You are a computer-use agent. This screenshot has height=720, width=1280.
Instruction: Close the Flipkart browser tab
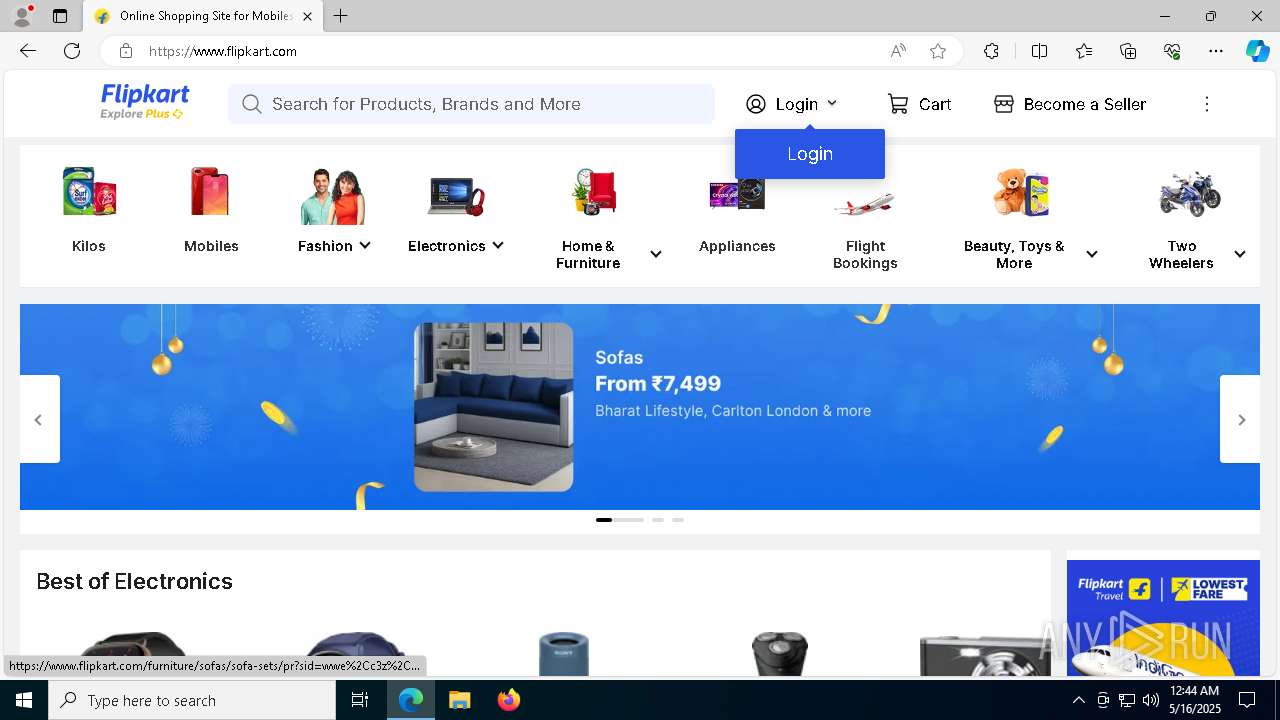(307, 16)
